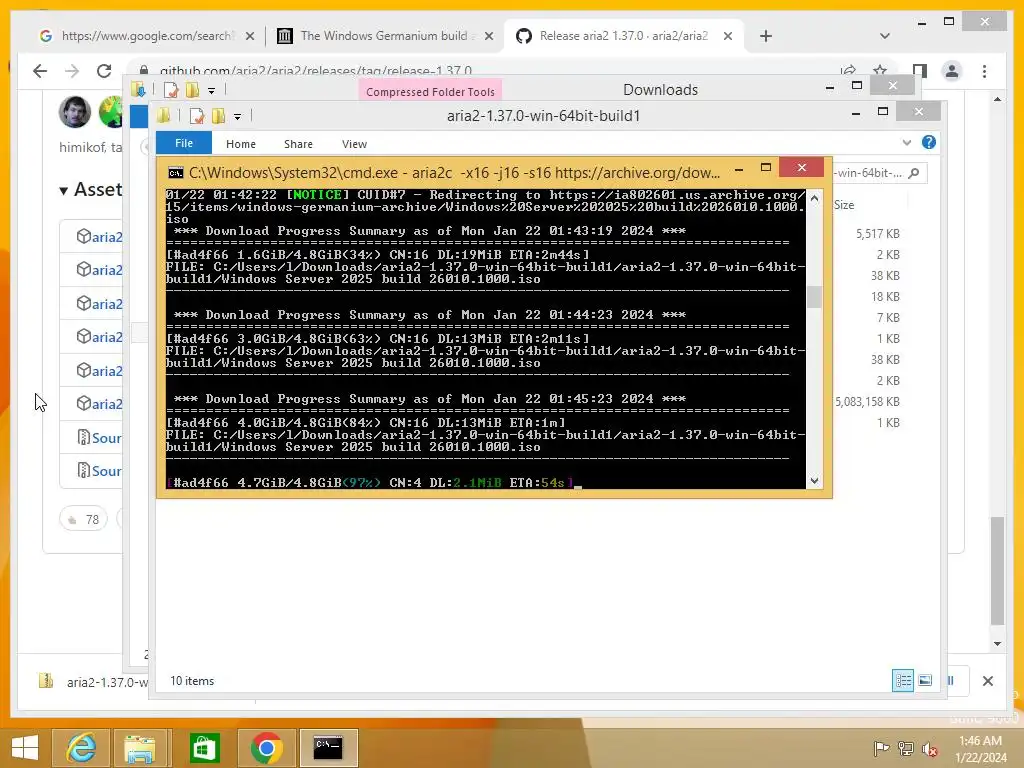Open the Windows Start button
The width and height of the screenshot is (1024, 768).
coord(25,748)
